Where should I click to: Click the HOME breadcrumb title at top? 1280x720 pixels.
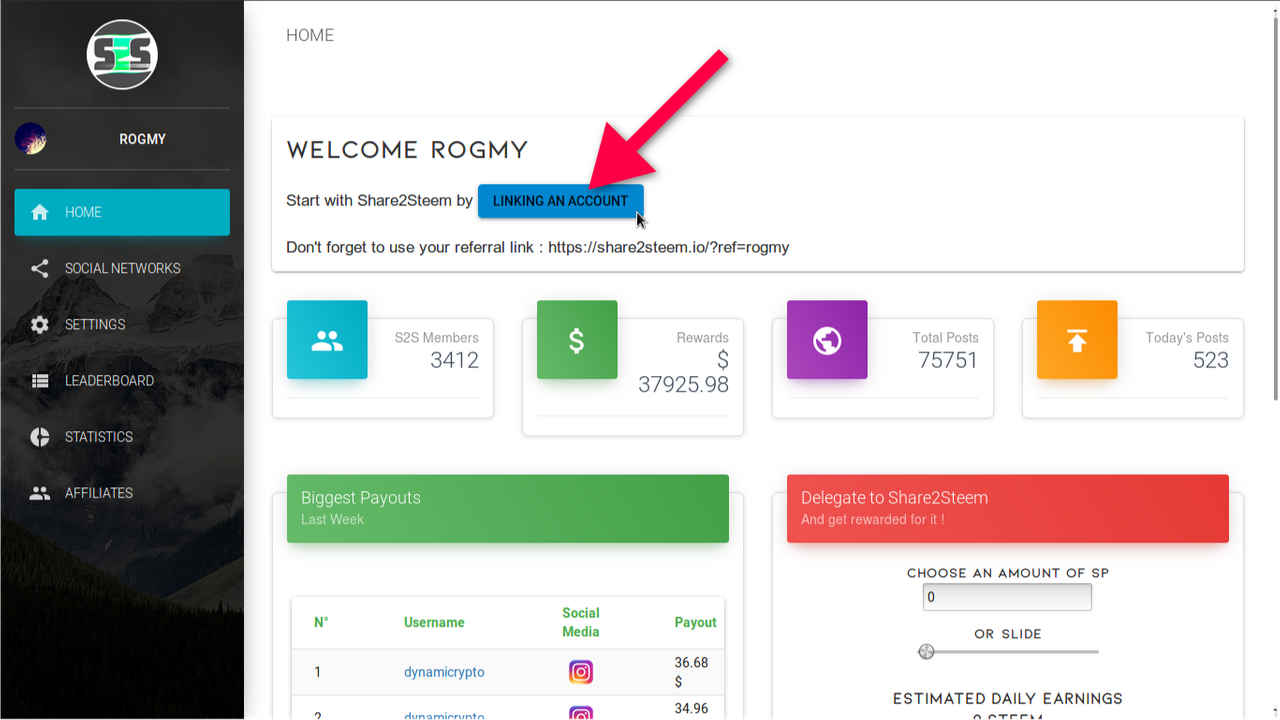pos(310,35)
